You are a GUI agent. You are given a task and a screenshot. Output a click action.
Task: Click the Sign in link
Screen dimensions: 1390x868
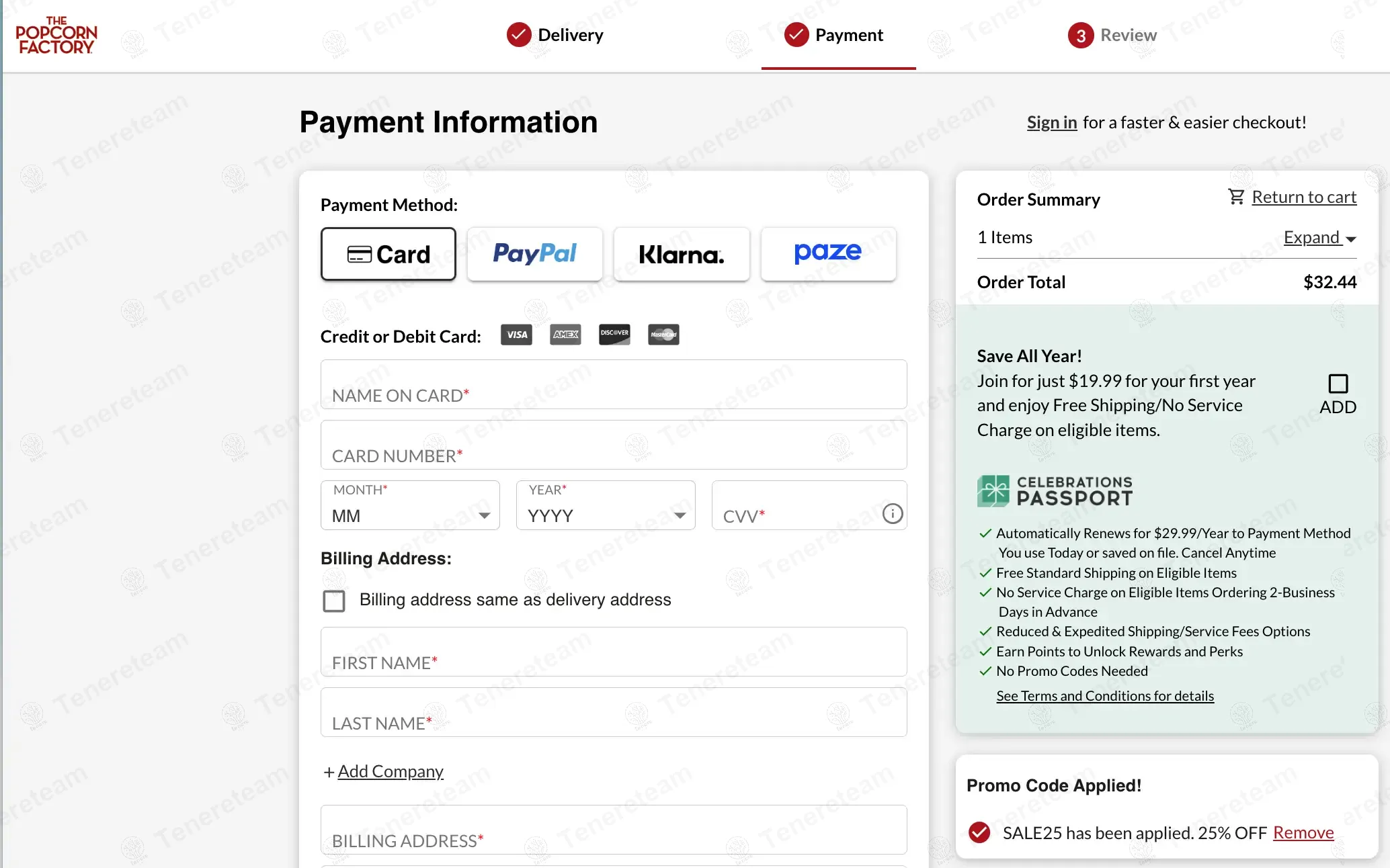click(1052, 122)
